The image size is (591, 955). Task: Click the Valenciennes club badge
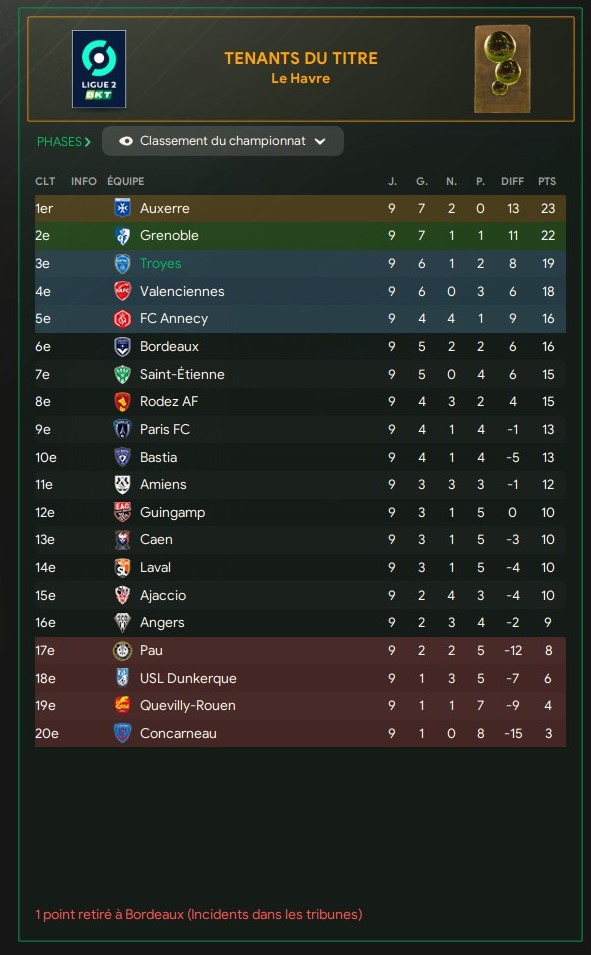click(x=122, y=291)
